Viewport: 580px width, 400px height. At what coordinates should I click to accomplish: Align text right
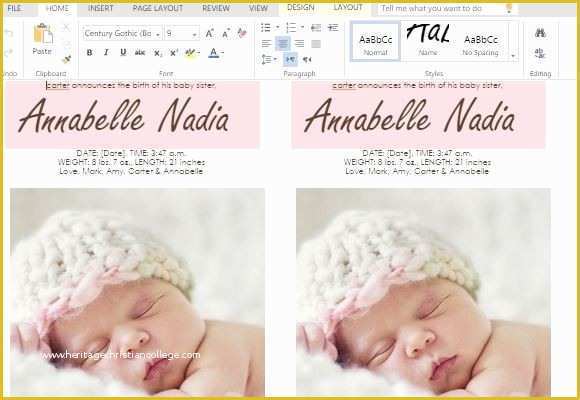tap(299, 44)
